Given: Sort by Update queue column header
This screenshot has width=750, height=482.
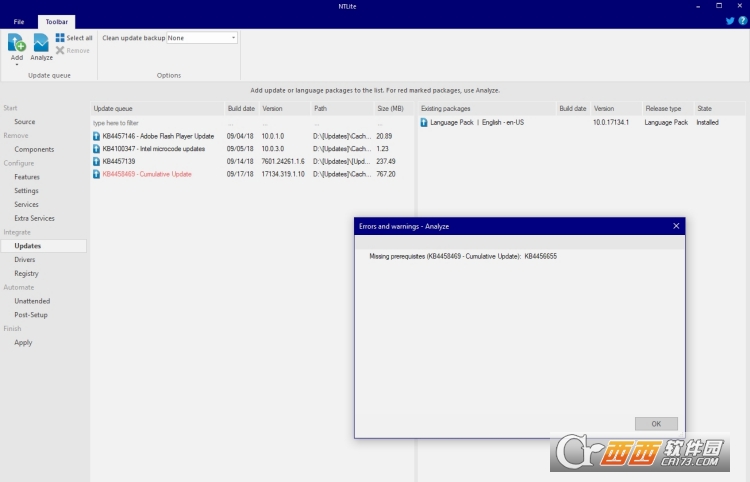Looking at the screenshot, I should 157,109.
